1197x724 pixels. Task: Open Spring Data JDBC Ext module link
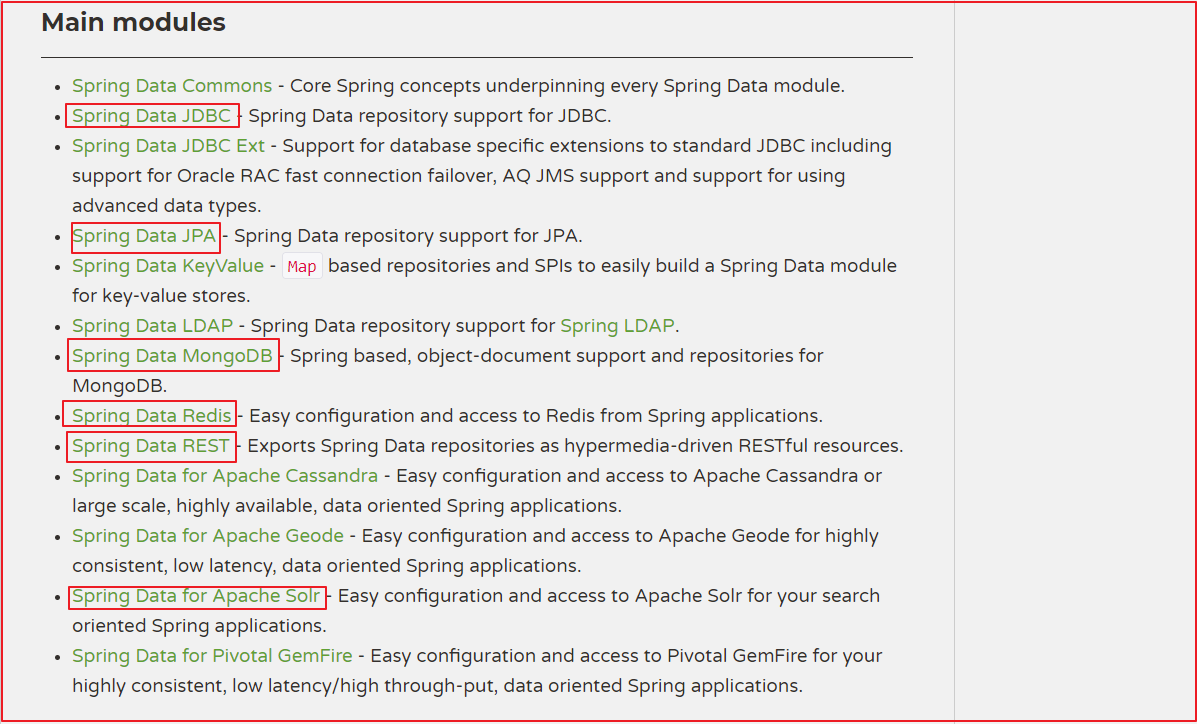(168, 146)
